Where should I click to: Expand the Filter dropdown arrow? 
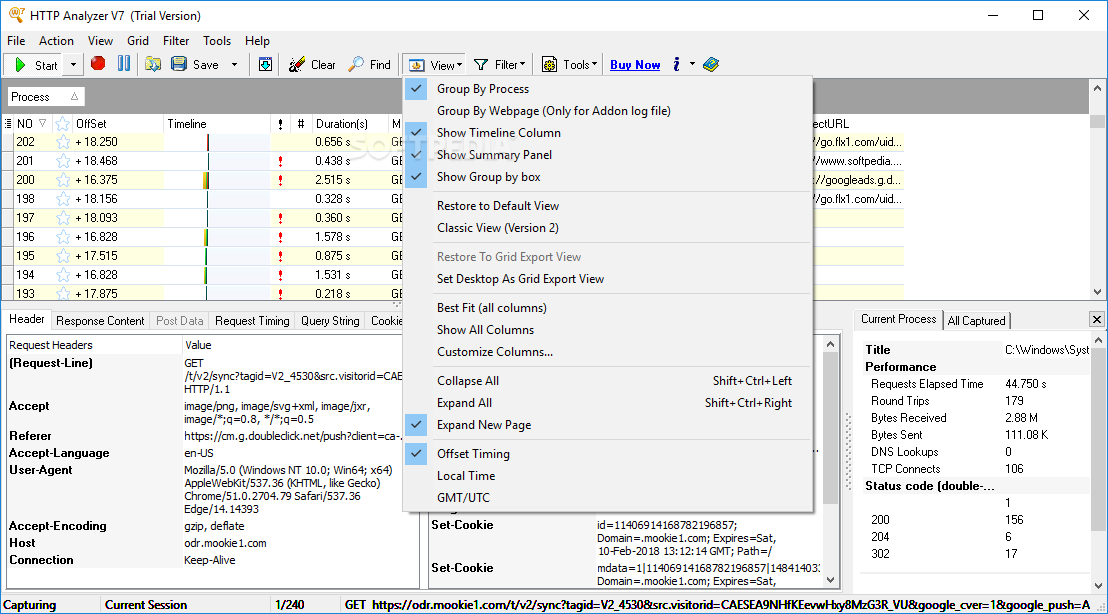523,64
